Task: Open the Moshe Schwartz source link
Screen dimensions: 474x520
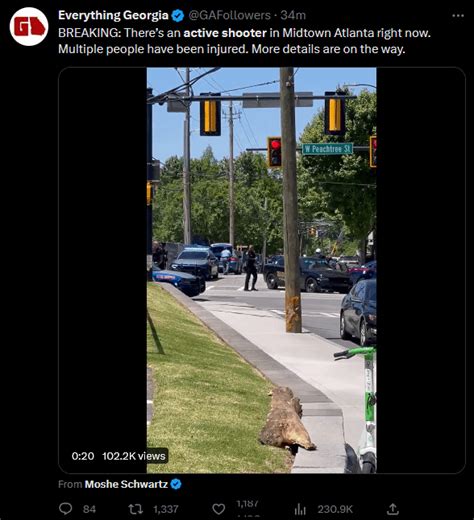Action: (126, 484)
